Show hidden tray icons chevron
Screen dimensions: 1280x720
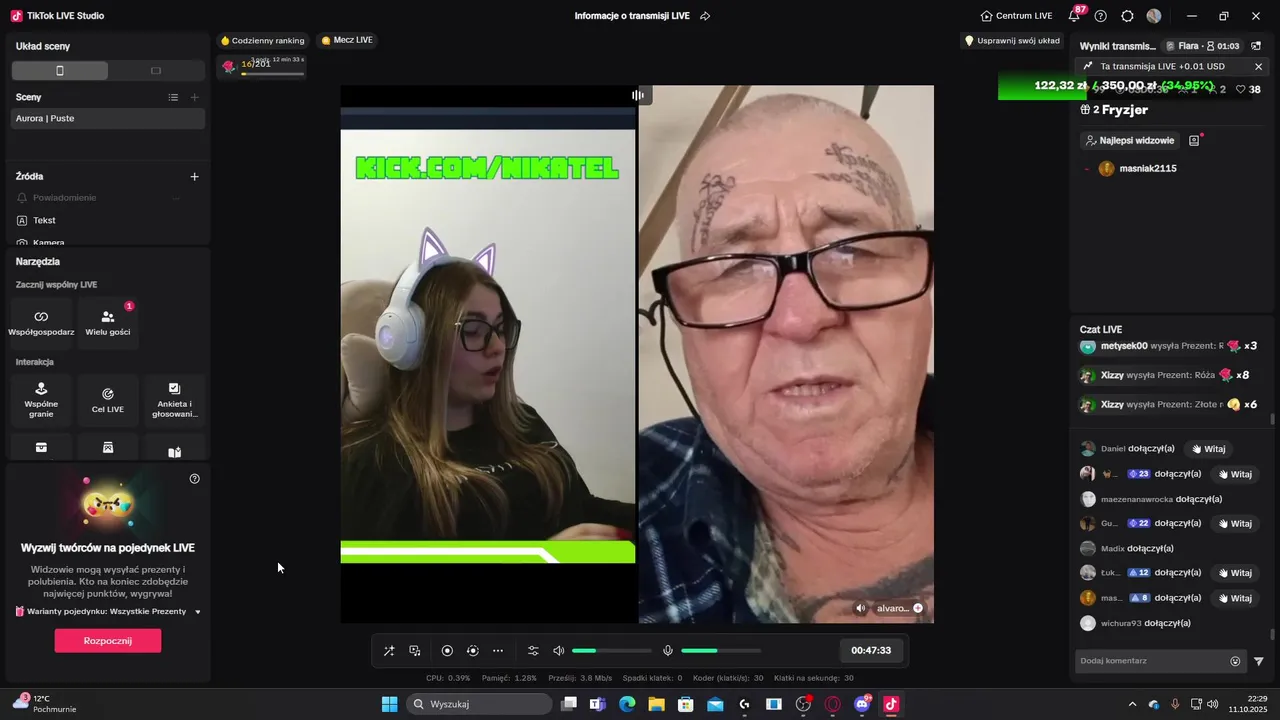coord(1132,704)
